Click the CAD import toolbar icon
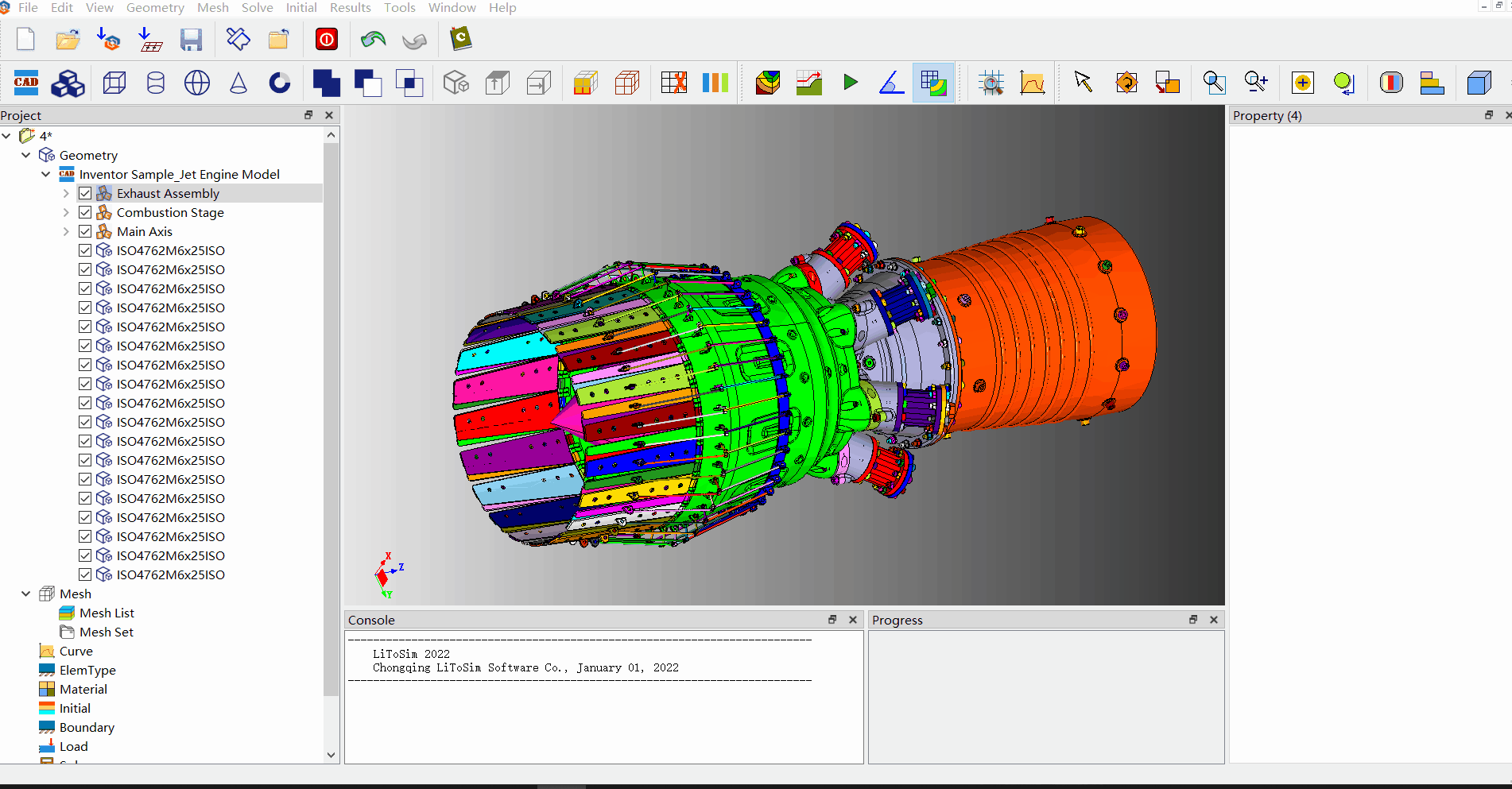The height and width of the screenshot is (789, 1512). point(26,82)
